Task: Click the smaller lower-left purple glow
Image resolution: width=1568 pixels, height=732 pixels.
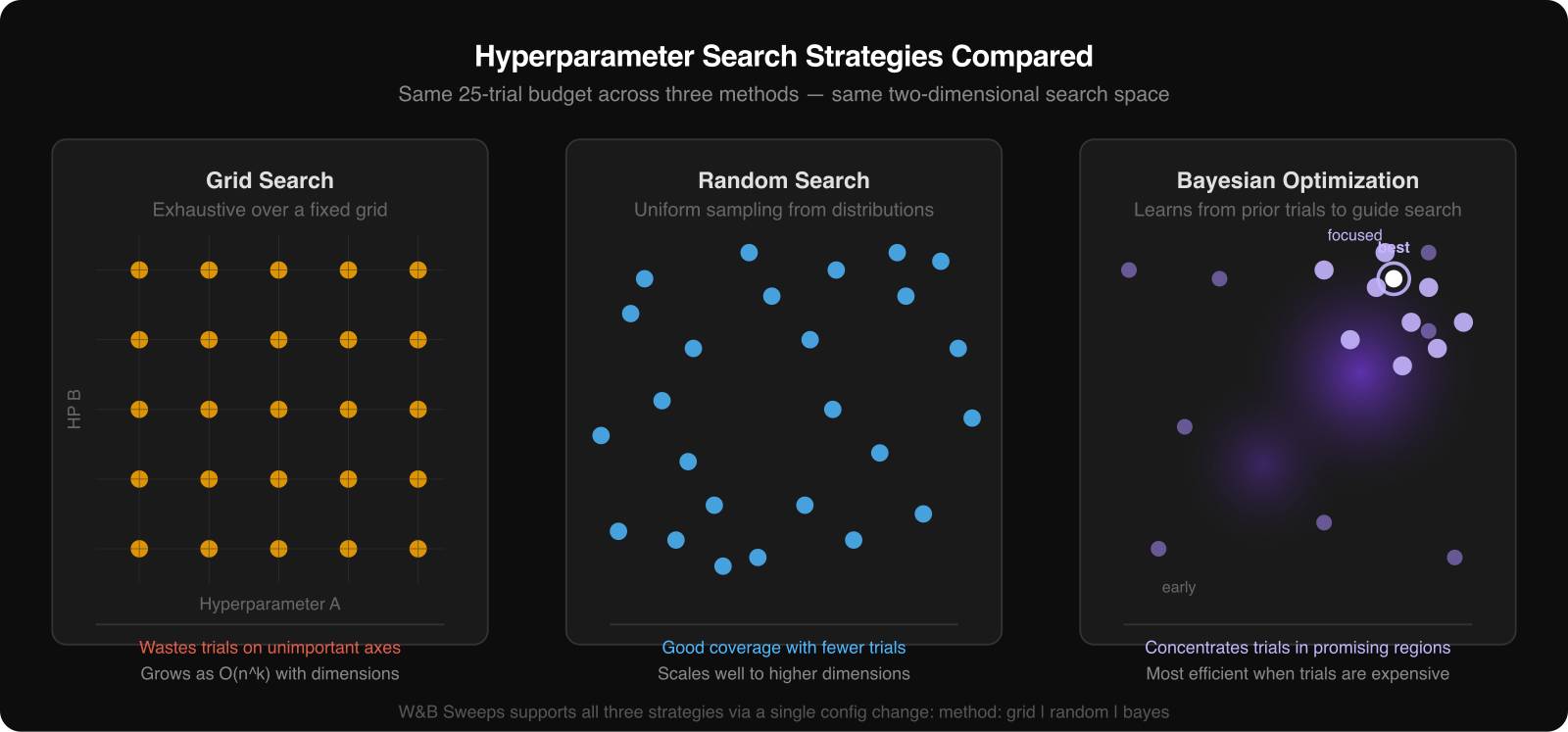Action: pyautogui.click(x=1261, y=464)
